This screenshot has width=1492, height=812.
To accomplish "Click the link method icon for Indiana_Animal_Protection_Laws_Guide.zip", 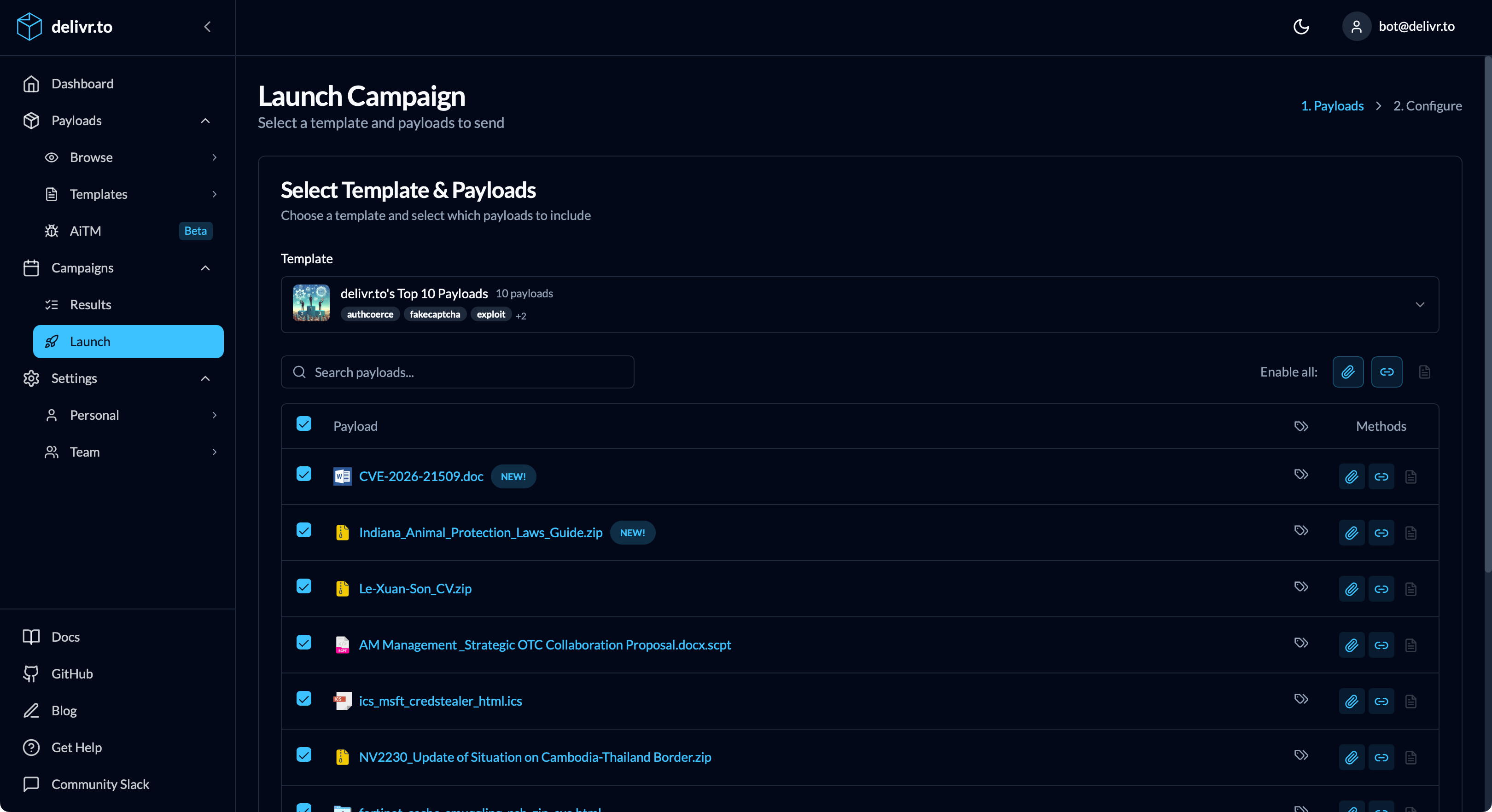I will click(x=1381, y=532).
